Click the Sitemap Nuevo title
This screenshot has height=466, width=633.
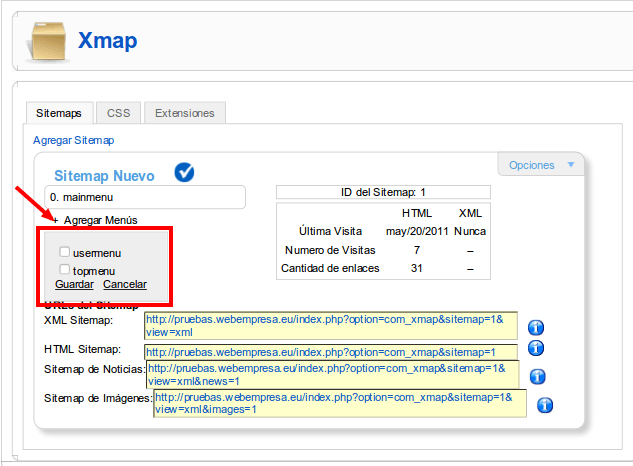pyautogui.click(x=104, y=176)
